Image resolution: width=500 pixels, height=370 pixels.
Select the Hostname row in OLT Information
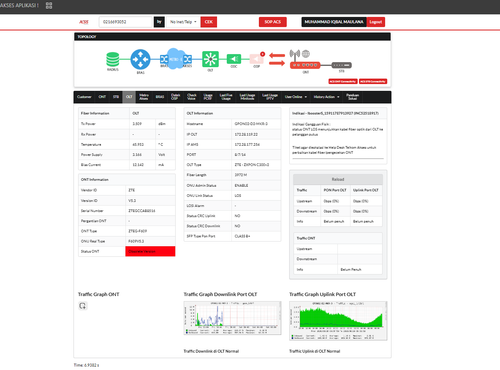pyautogui.click(x=232, y=124)
